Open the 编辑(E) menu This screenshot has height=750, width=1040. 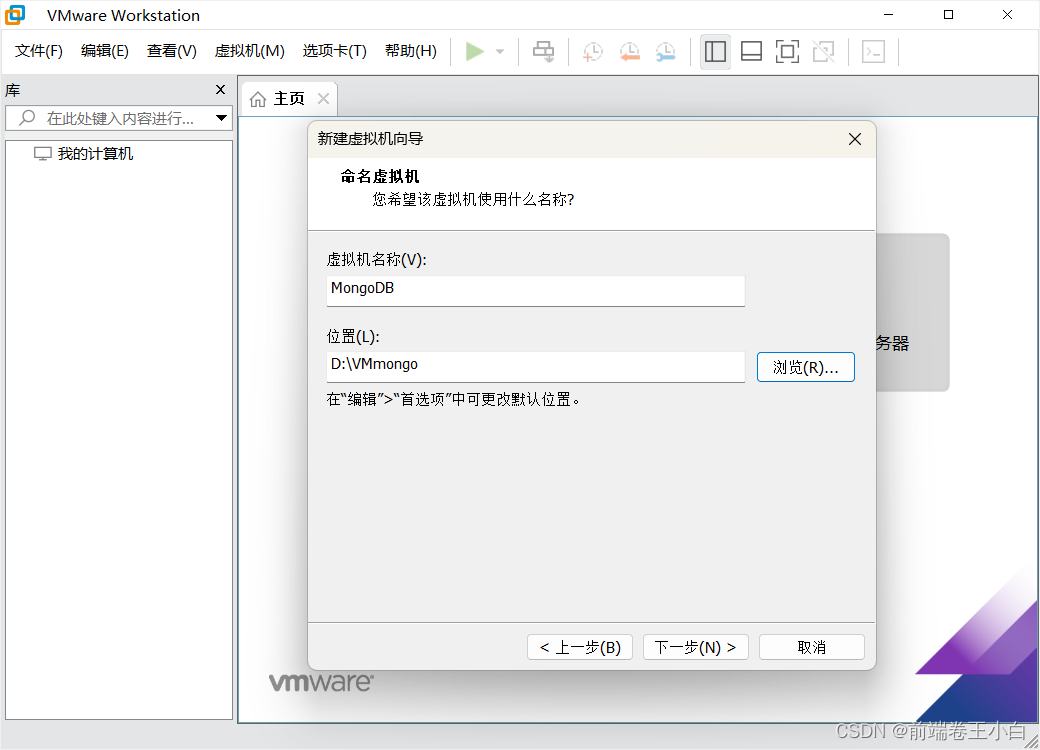(105, 51)
